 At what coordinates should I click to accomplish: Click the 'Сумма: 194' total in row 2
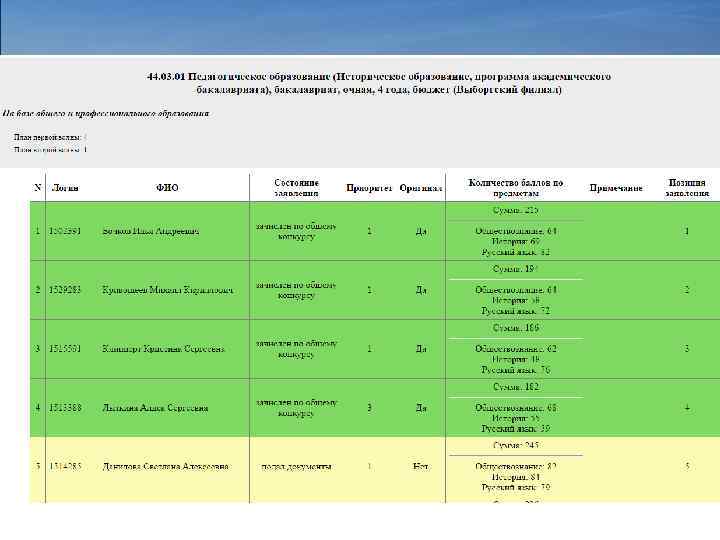515,269
